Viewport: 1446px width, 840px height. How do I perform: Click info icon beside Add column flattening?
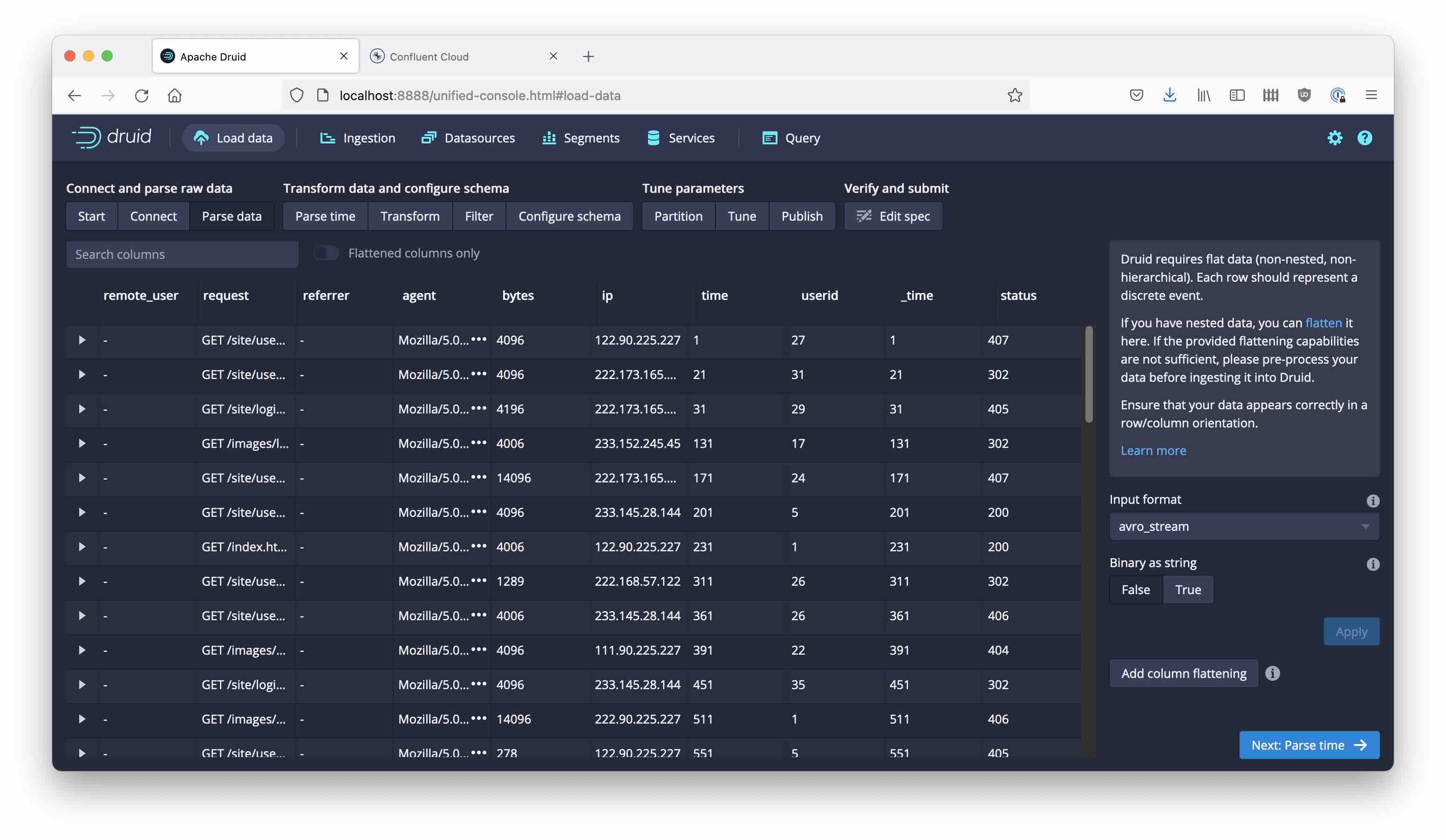(x=1272, y=673)
